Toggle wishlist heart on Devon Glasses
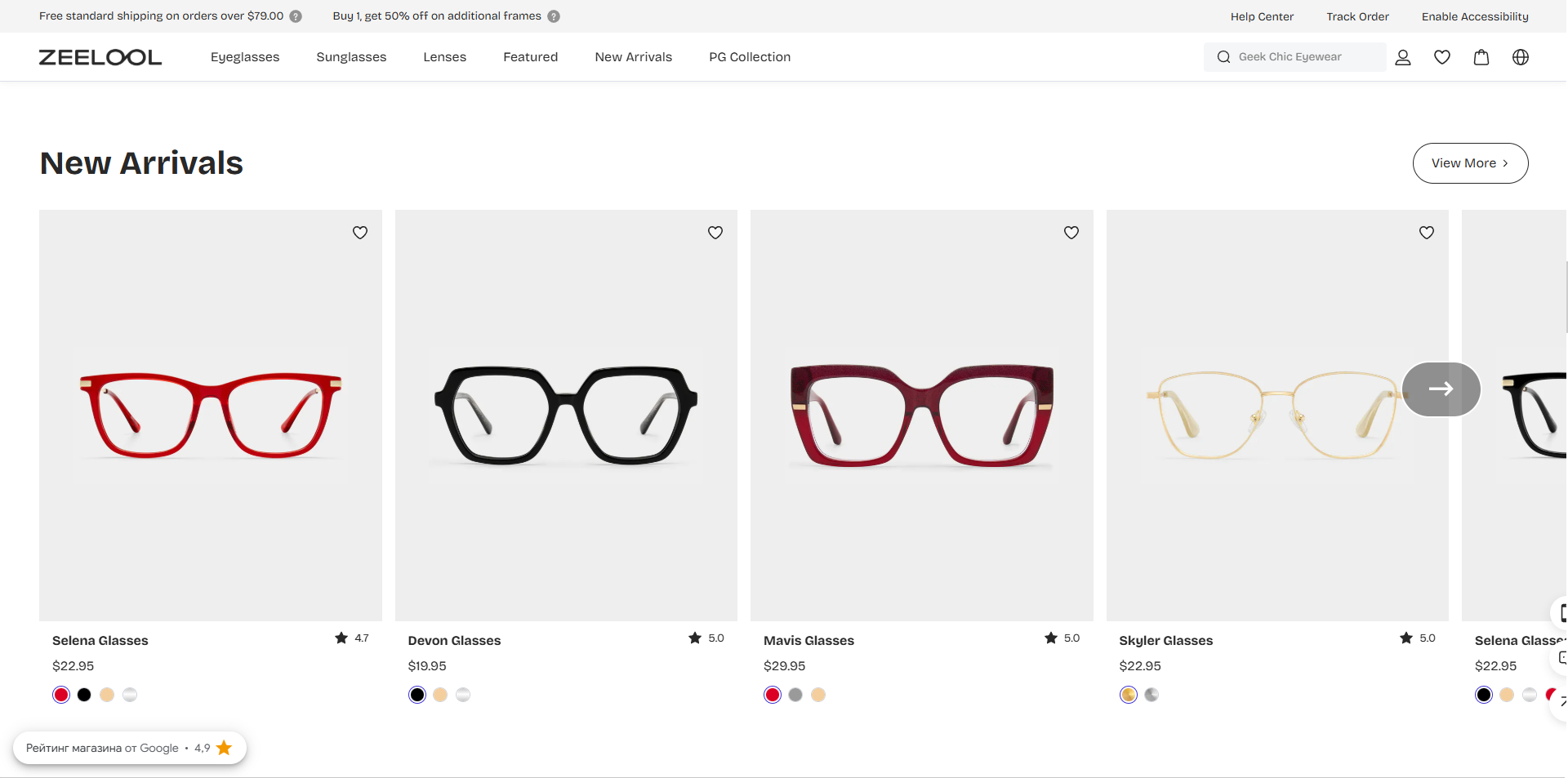This screenshot has height=778, width=1568. [715, 233]
